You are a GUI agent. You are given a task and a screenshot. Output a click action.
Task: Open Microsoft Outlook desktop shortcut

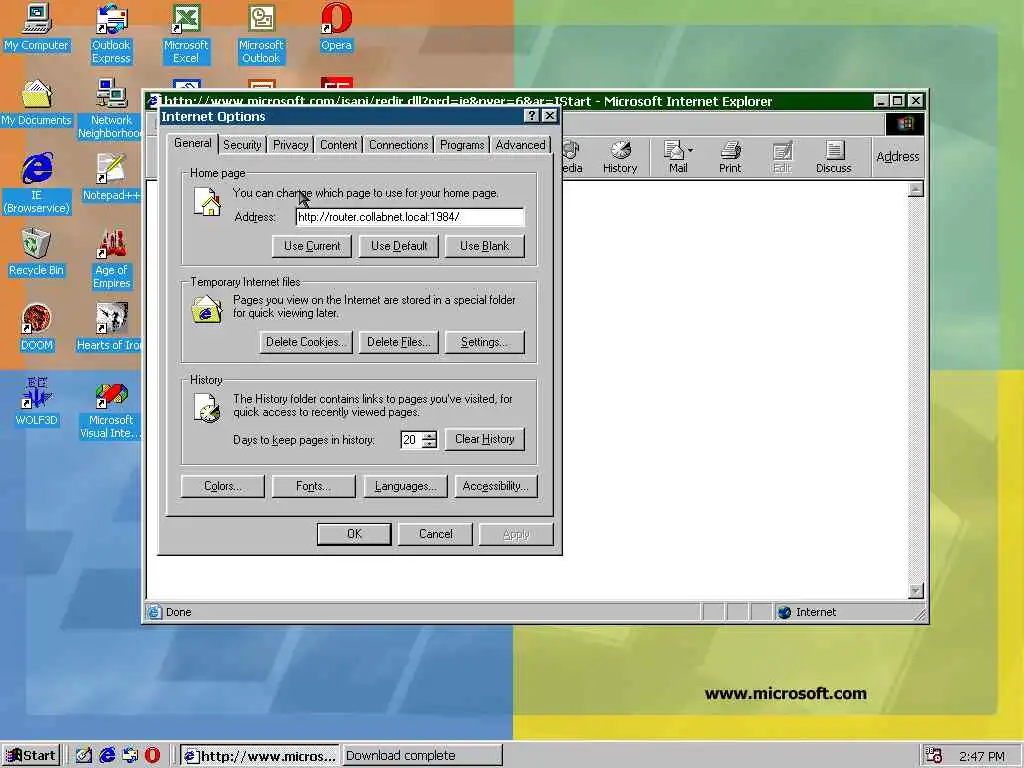[261, 34]
